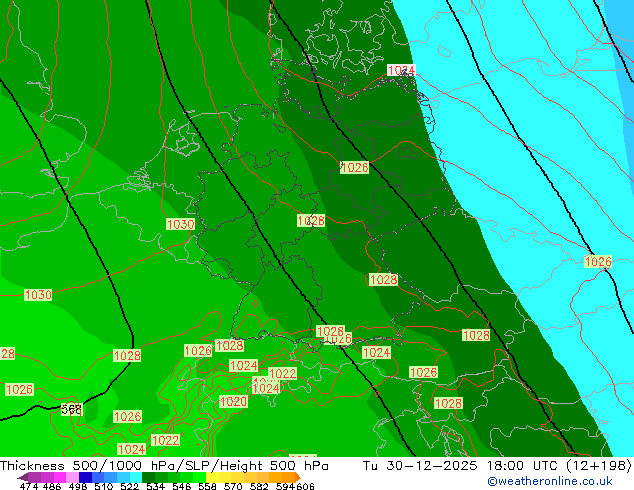Image resolution: width=634 pixels, height=490 pixels.
Task: Click the 570 legend value
Action: 233,486
